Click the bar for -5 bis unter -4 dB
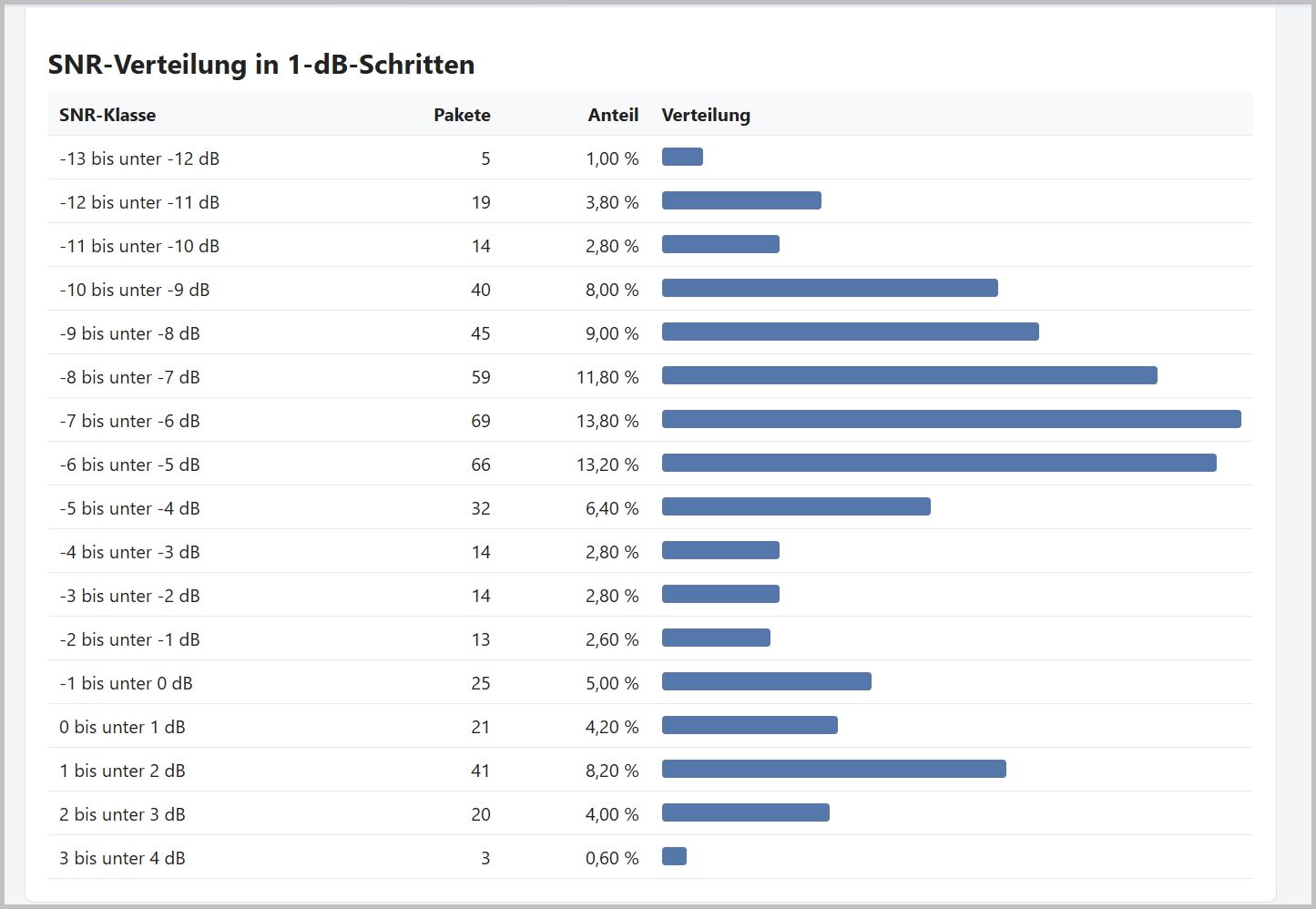The height and width of the screenshot is (909, 1316). pos(796,506)
